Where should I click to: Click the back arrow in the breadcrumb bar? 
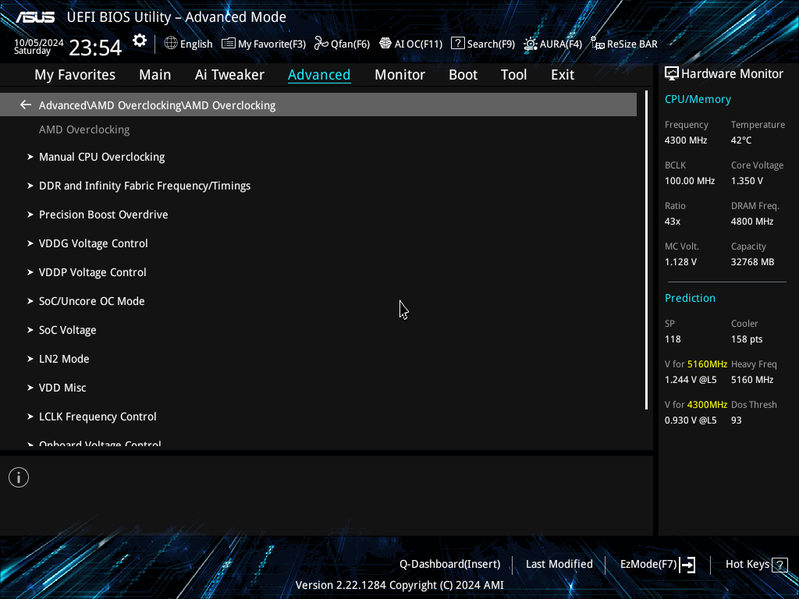pos(25,105)
